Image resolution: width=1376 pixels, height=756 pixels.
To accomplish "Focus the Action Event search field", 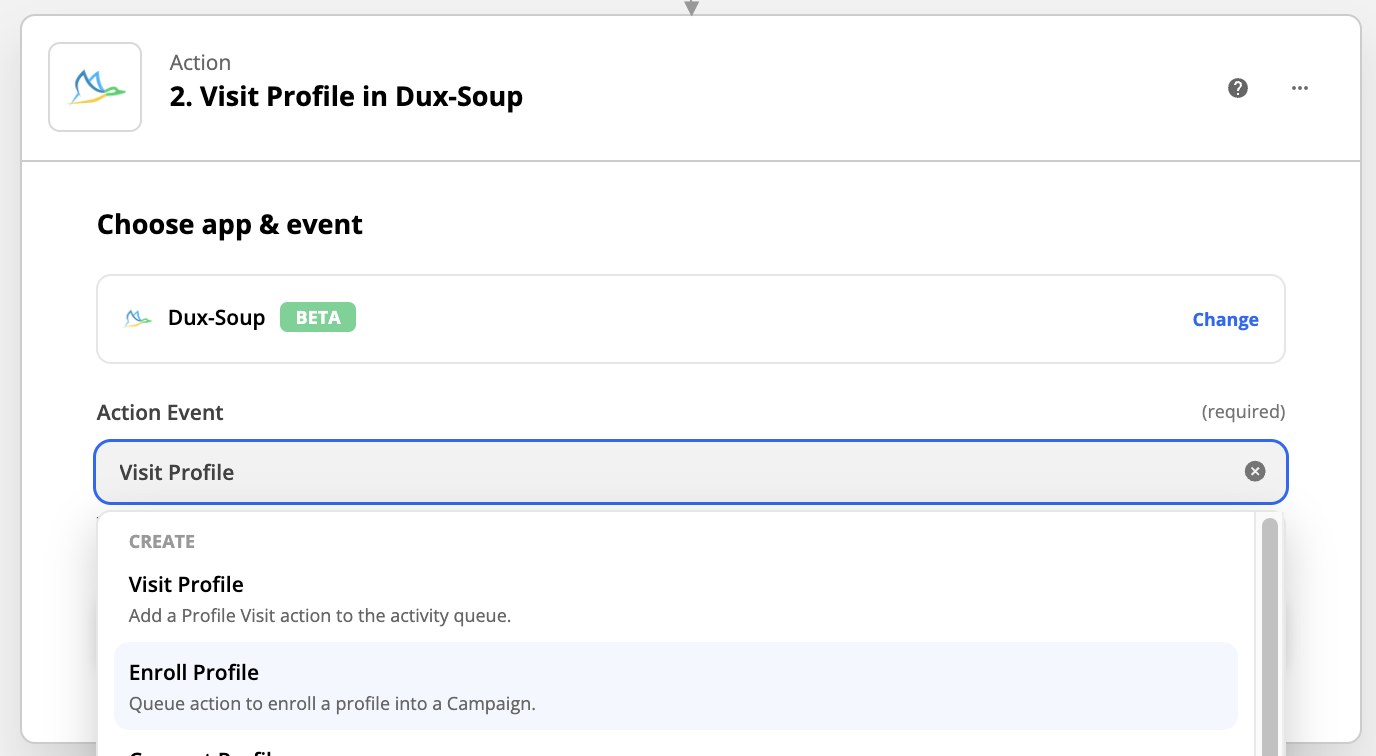I will click(691, 472).
